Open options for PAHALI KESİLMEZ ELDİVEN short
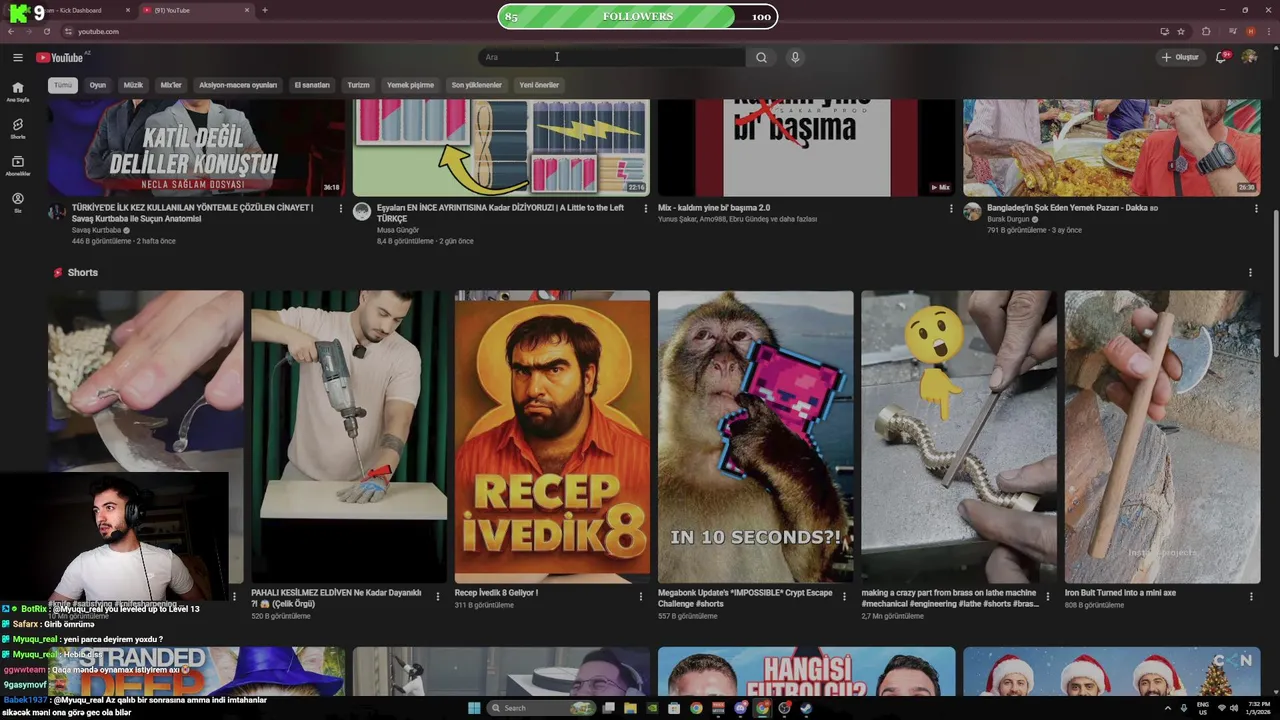Screen dimensions: 1280x720 click(x=437, y=597)
